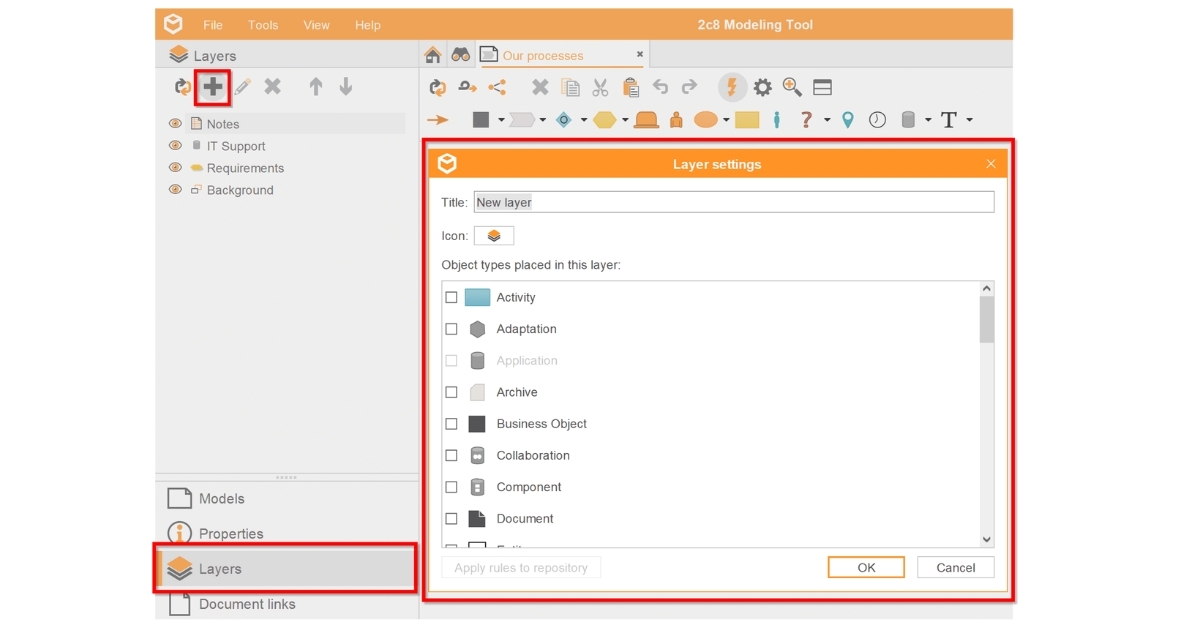Open the binoculars search tab
This screenshot has height=628, width=1200.
tap(461, 55)
